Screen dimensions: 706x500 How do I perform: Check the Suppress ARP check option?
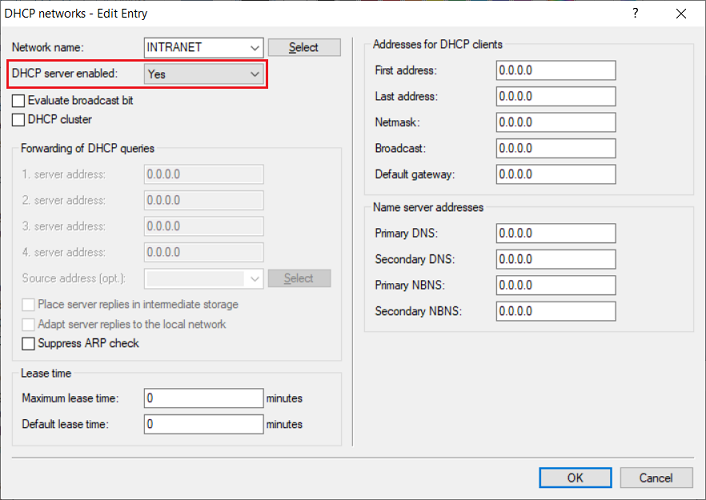click(x=29, y=344)
